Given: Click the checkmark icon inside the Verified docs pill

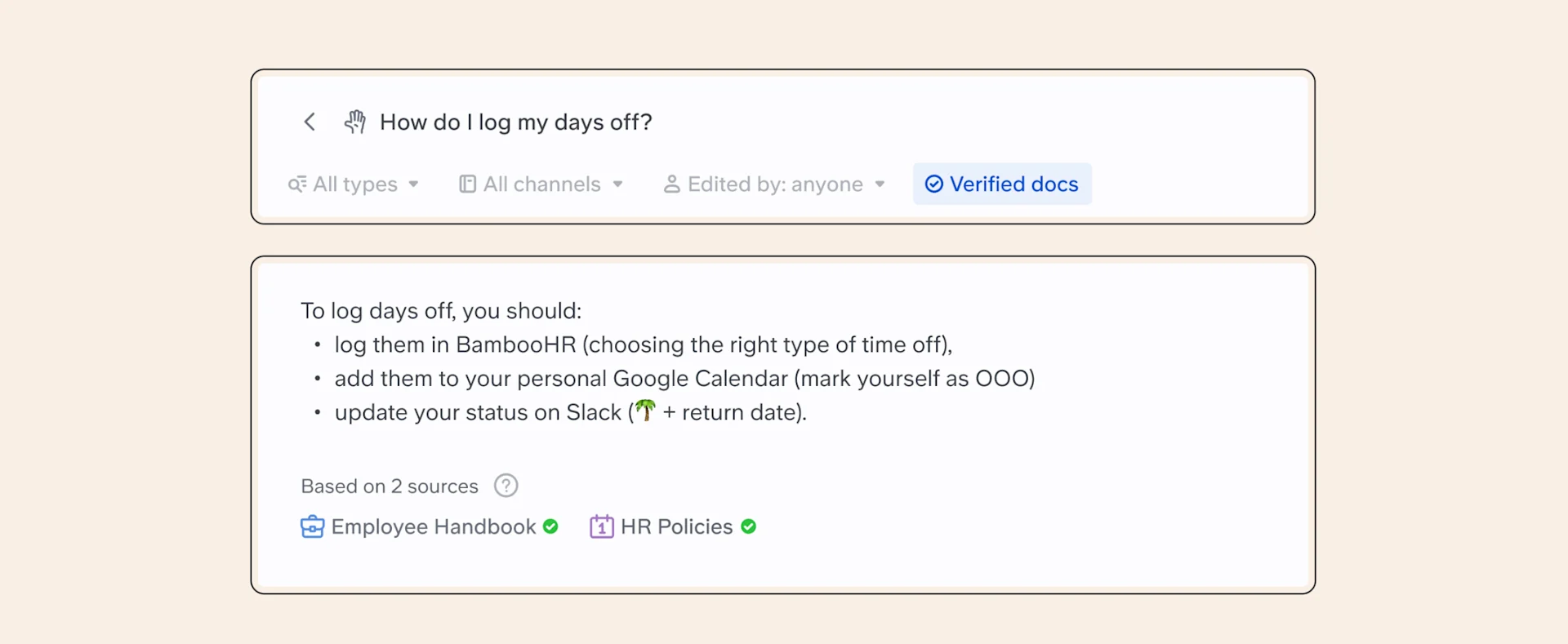Looking at the screenshot, I should (x=933, y=184).
